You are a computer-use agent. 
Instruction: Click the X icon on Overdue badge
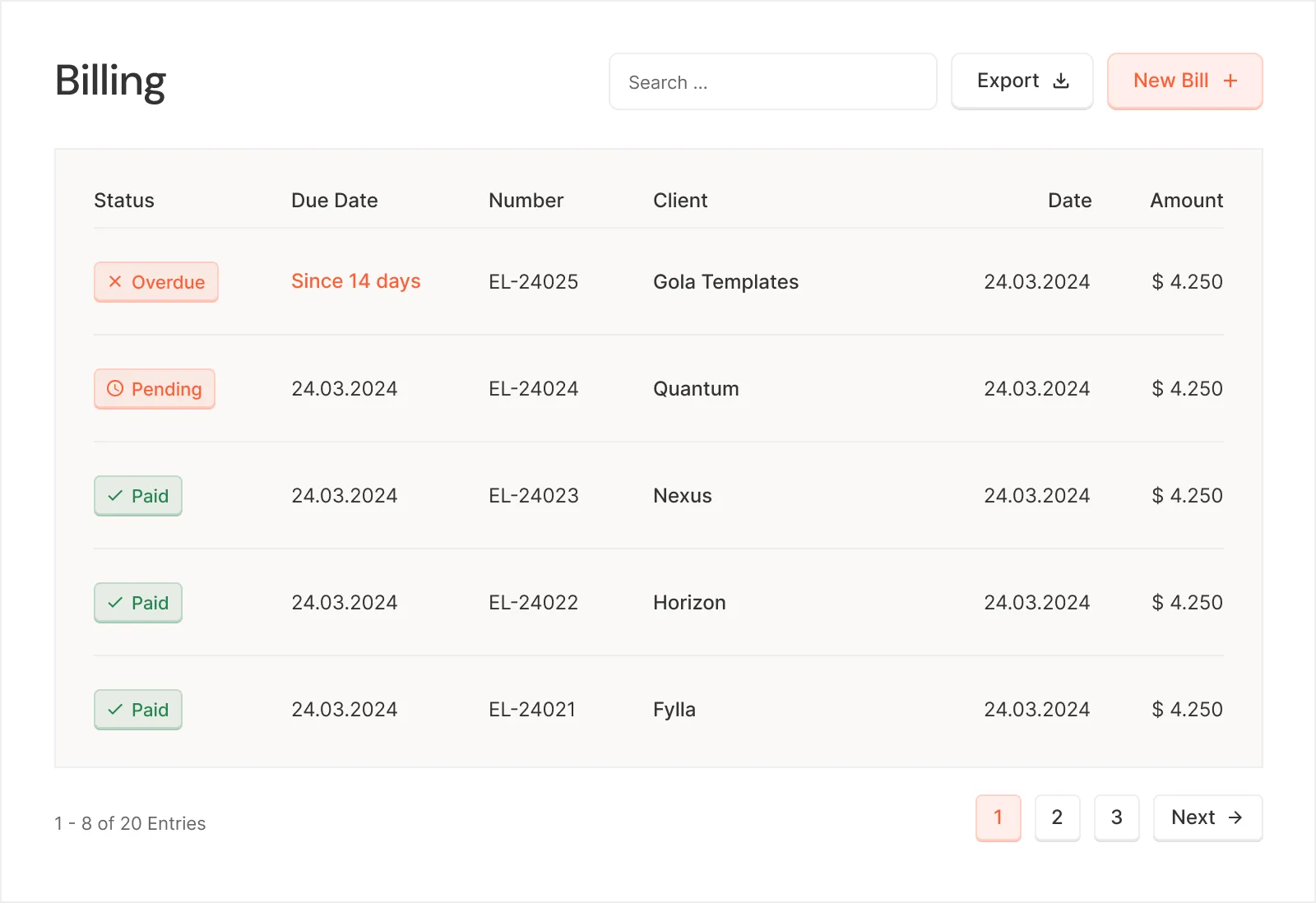coord(115,281)
